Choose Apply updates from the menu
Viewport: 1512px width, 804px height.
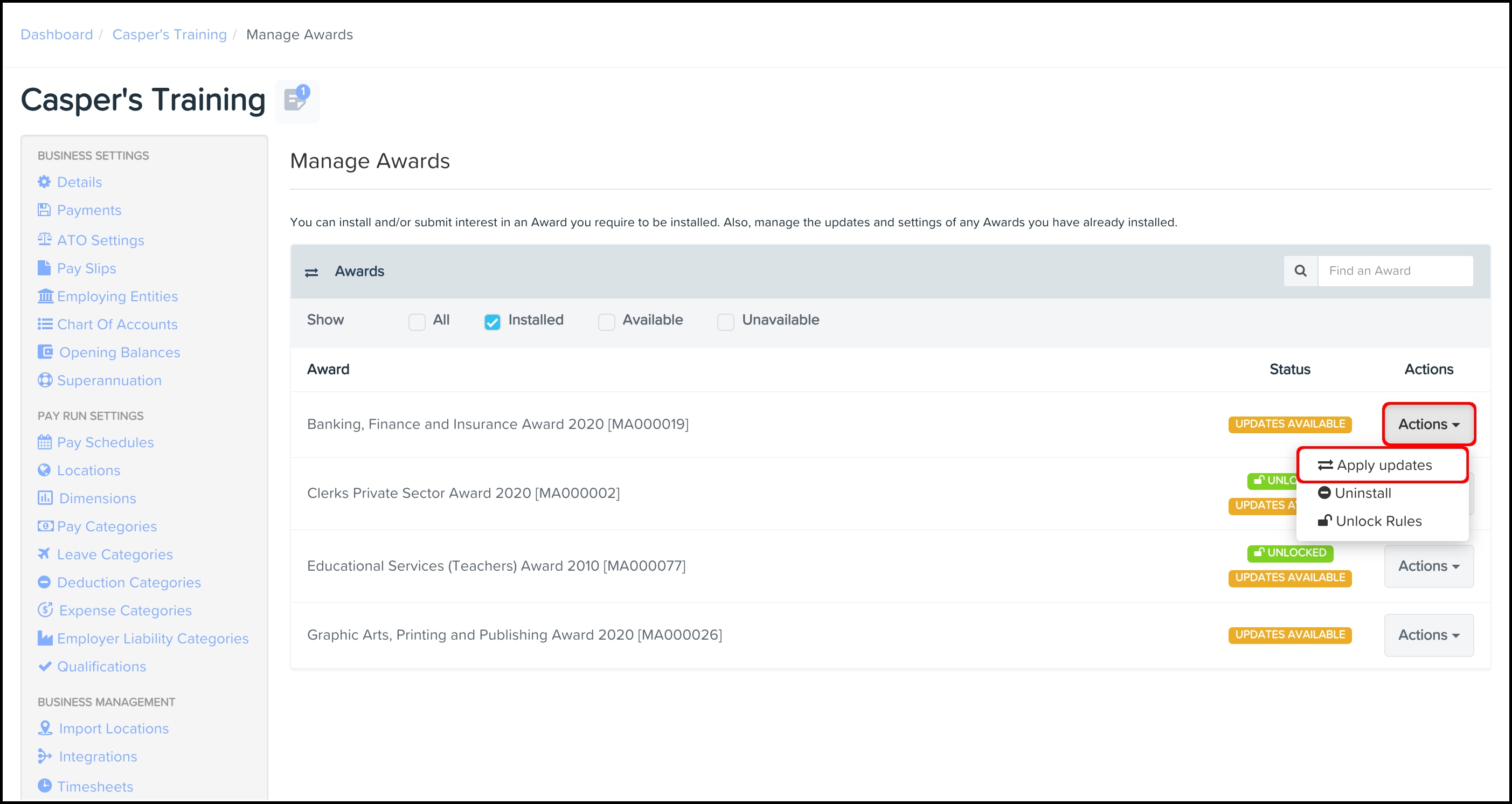coord(1383,465)
